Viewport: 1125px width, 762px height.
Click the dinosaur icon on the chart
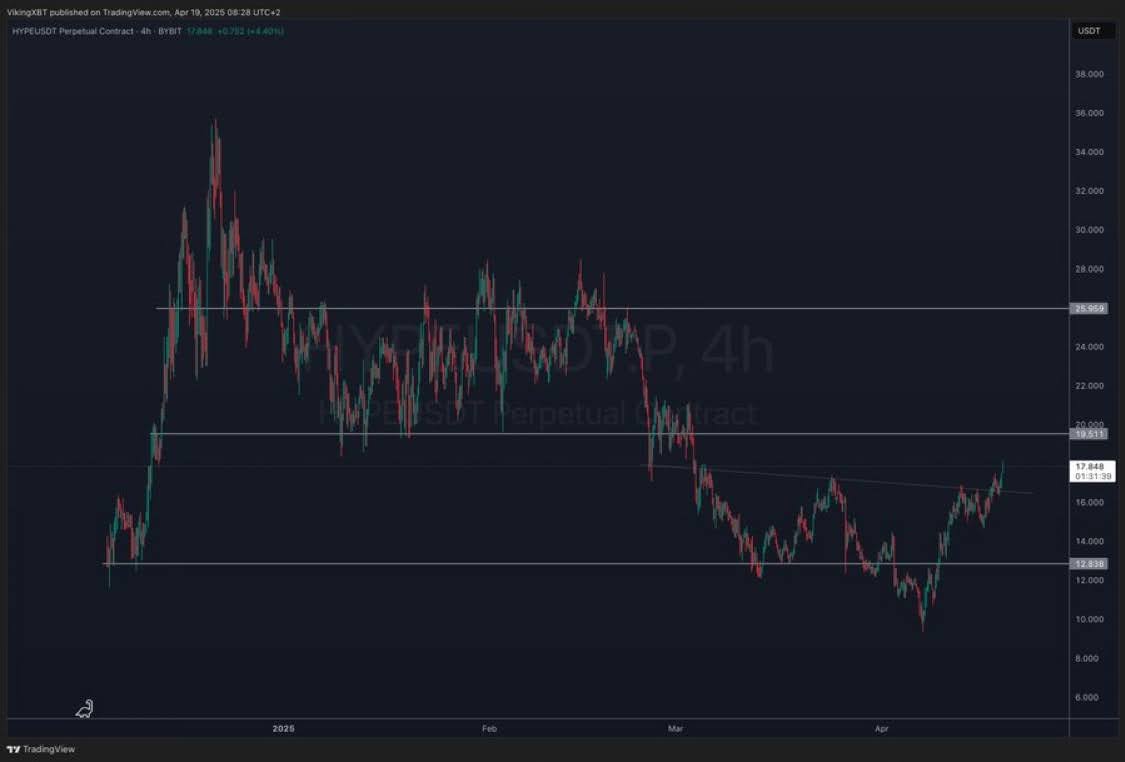[85, 709]
